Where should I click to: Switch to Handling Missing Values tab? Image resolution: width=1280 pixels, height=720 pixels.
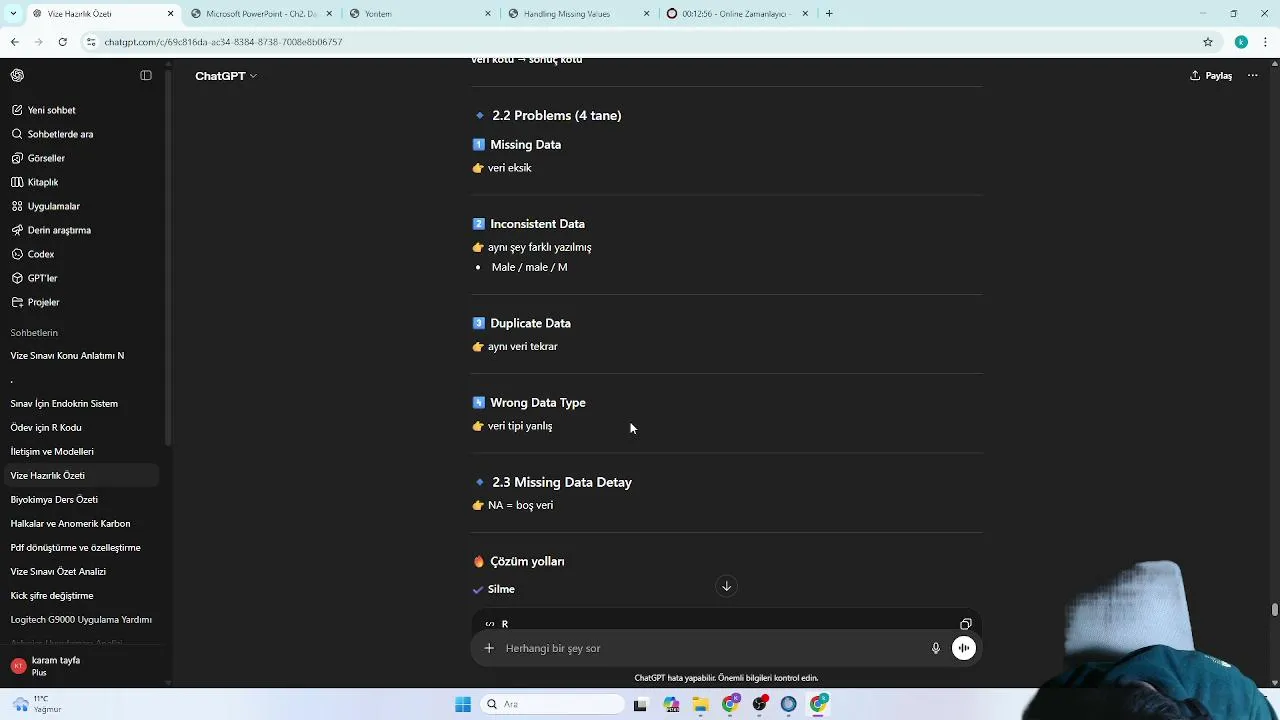click(578, 14)
